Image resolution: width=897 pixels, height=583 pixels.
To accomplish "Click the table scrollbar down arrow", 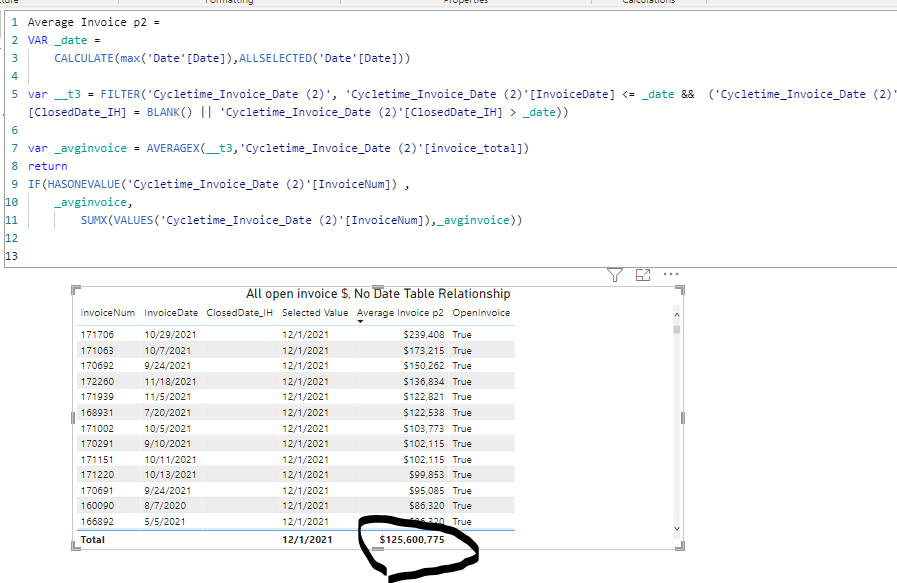I will pyautogui.click(x=677, y=529).
